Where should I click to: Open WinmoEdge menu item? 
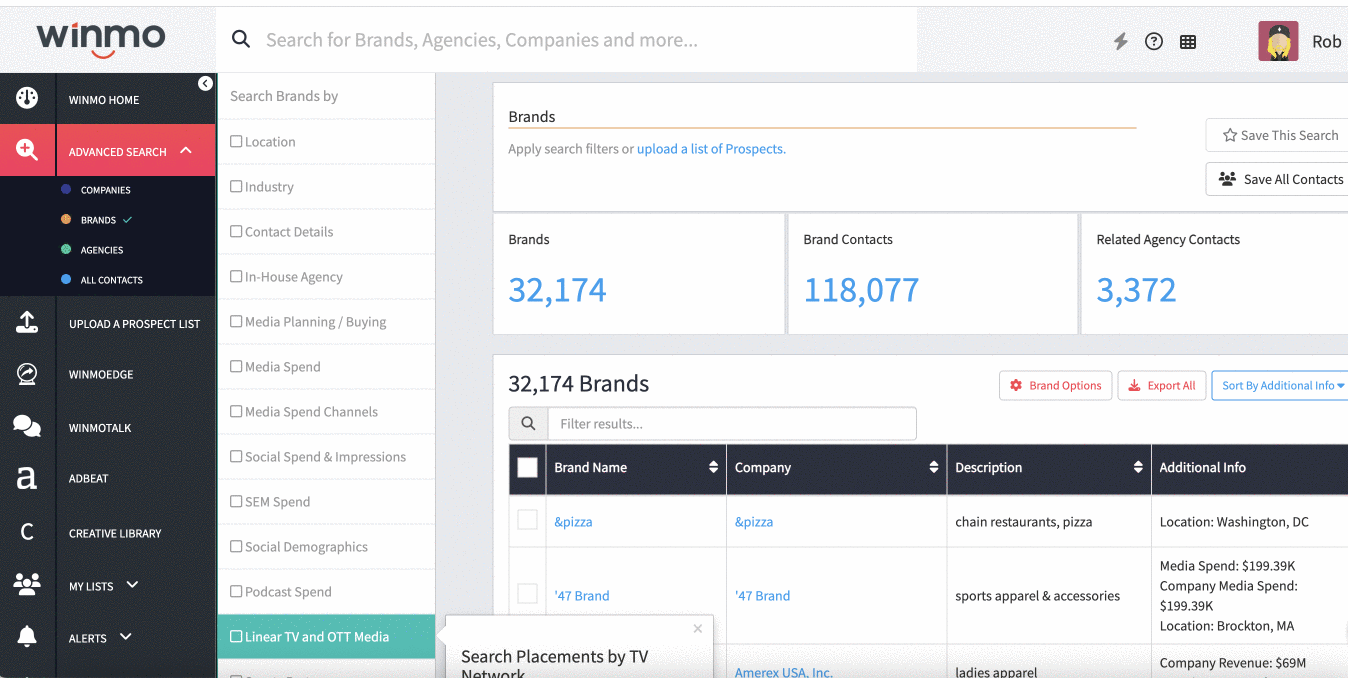(101, 375)
